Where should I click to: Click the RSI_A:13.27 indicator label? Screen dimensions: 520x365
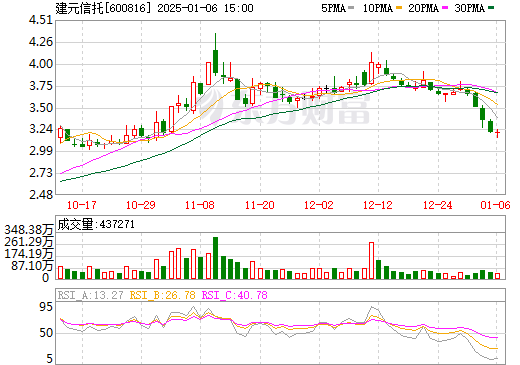[90, 295]
